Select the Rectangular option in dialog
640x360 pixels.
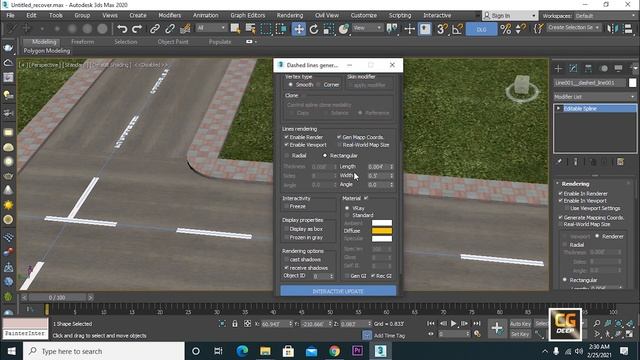click(x=325, y=156)
